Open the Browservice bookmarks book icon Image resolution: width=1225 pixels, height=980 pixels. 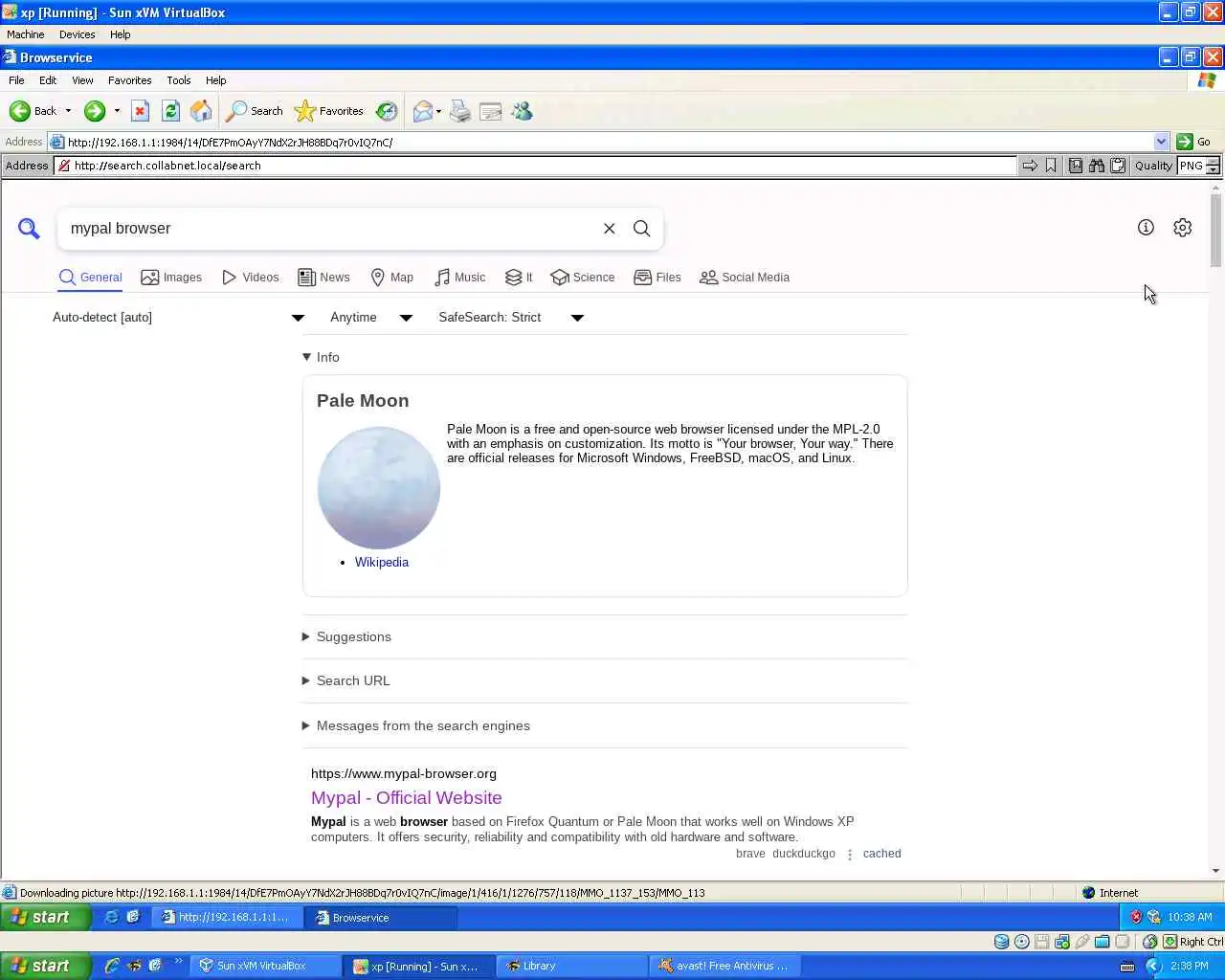click(x=1076, y=166)
